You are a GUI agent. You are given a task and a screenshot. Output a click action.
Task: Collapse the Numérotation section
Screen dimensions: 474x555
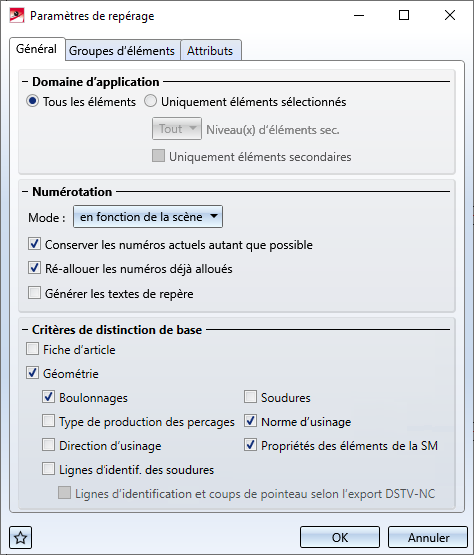tap(25, 191)
